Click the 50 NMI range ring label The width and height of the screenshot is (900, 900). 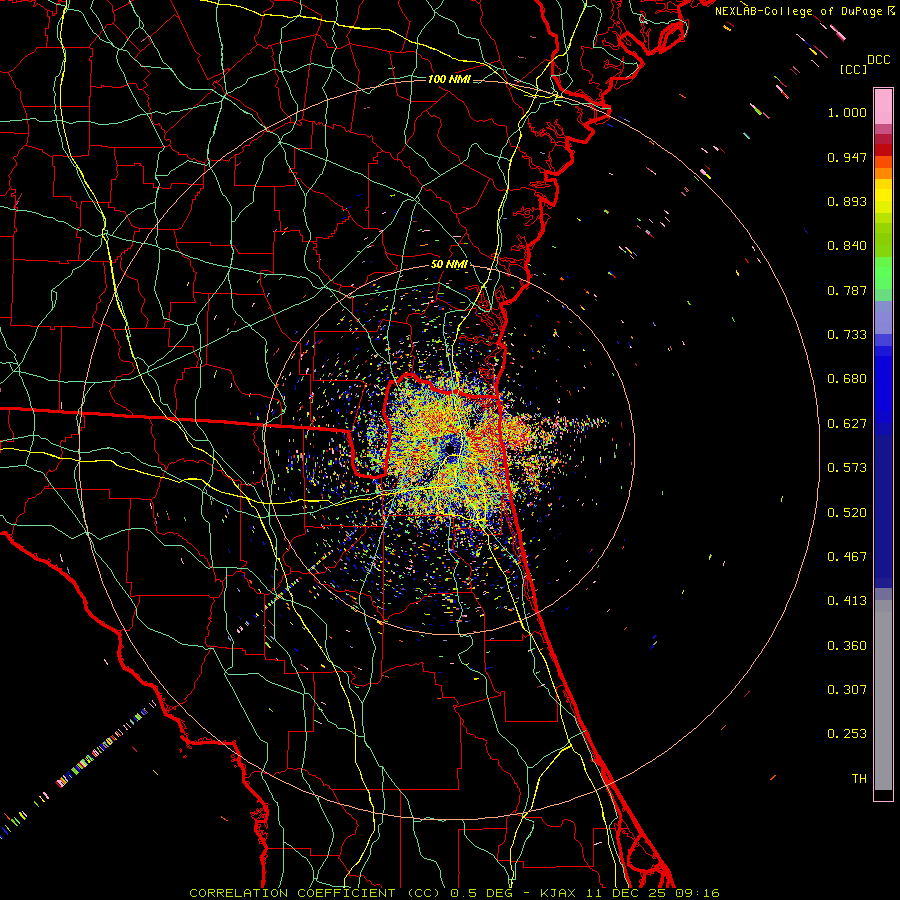point(449,264)
